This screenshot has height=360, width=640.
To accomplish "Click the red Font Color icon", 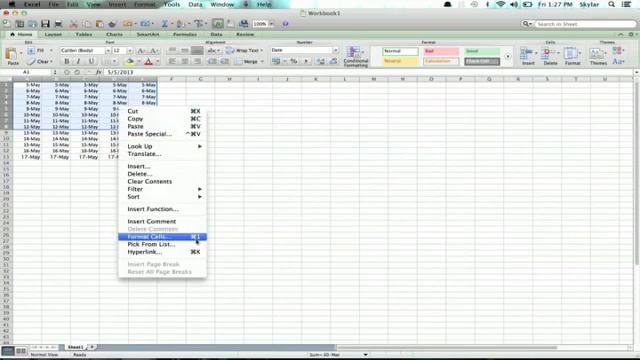I will pos(149,62).
